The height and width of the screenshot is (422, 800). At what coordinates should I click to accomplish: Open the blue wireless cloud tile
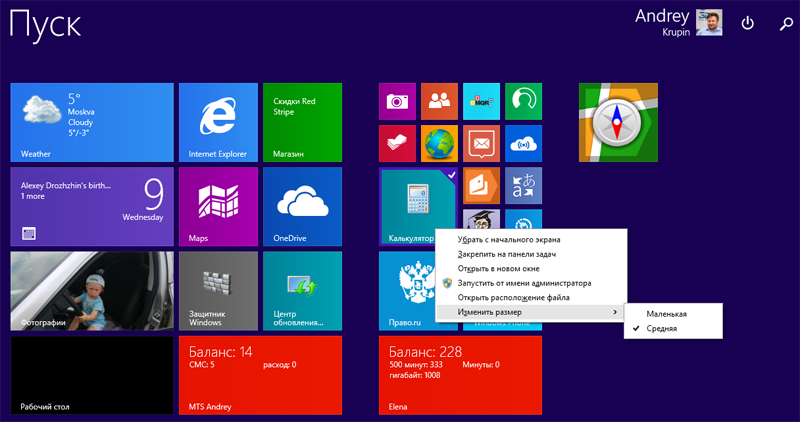523,143
